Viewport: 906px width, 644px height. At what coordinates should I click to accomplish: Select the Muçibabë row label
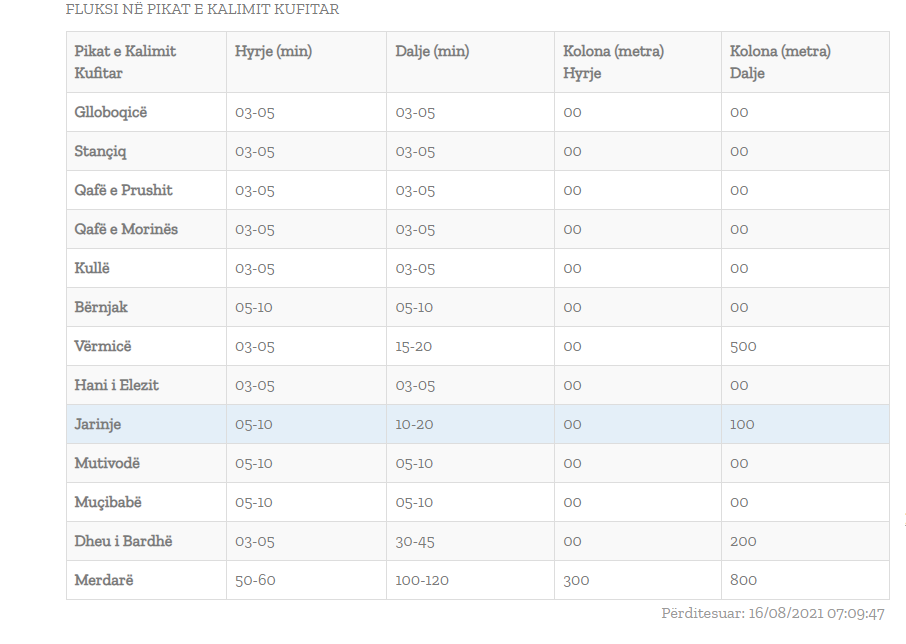pyautogui.click(x=108, y=502)
